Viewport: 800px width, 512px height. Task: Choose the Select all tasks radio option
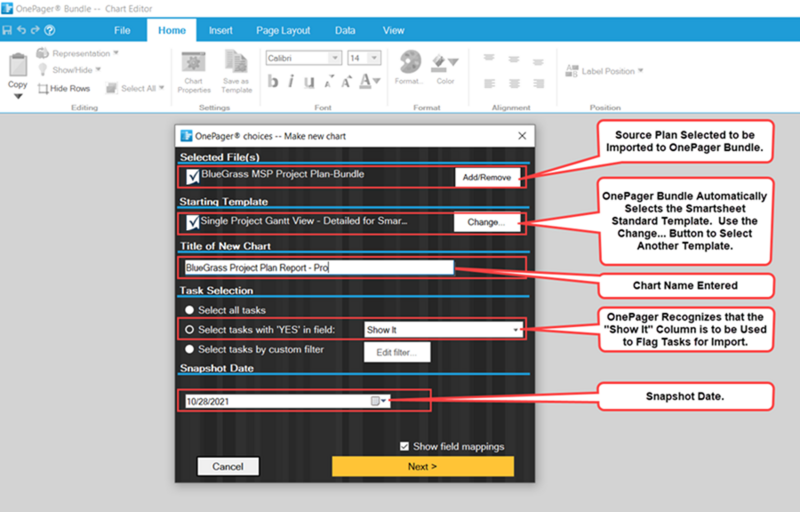189,310
